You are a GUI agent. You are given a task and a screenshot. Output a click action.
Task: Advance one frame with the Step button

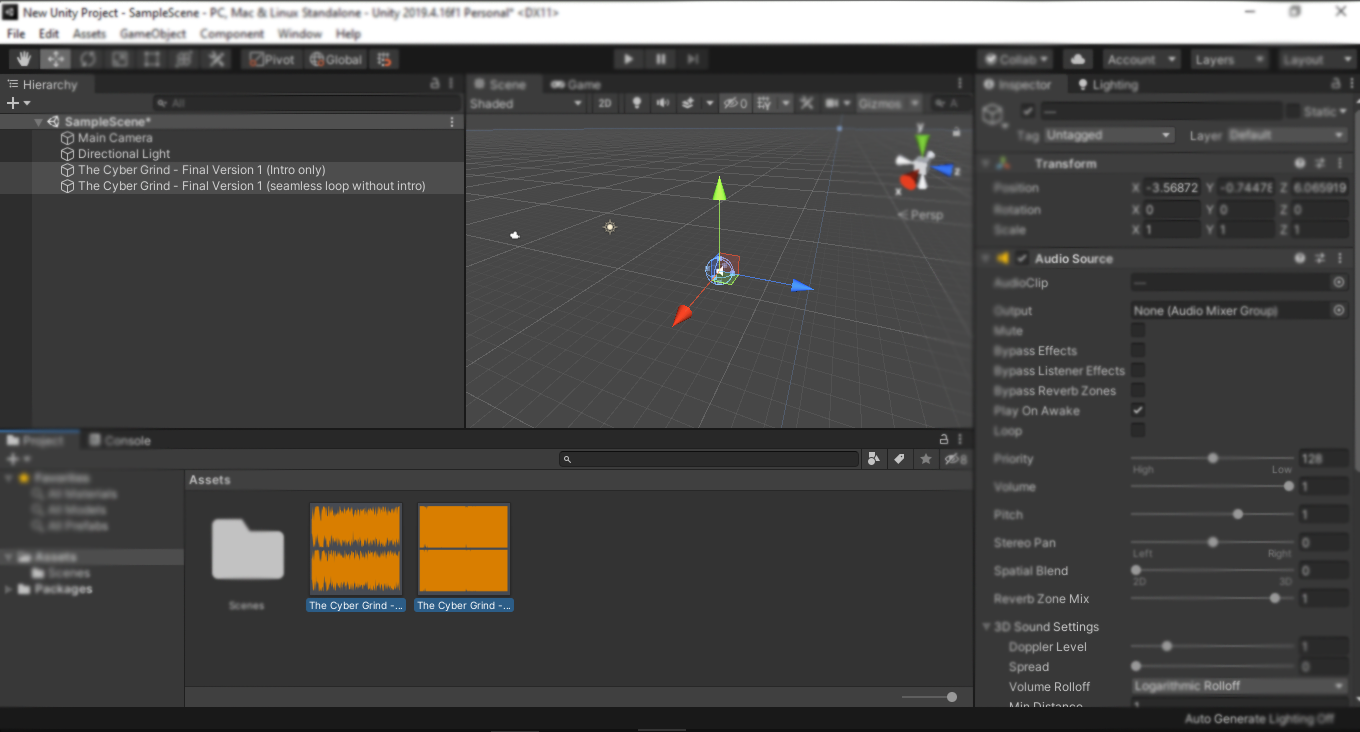692,59
